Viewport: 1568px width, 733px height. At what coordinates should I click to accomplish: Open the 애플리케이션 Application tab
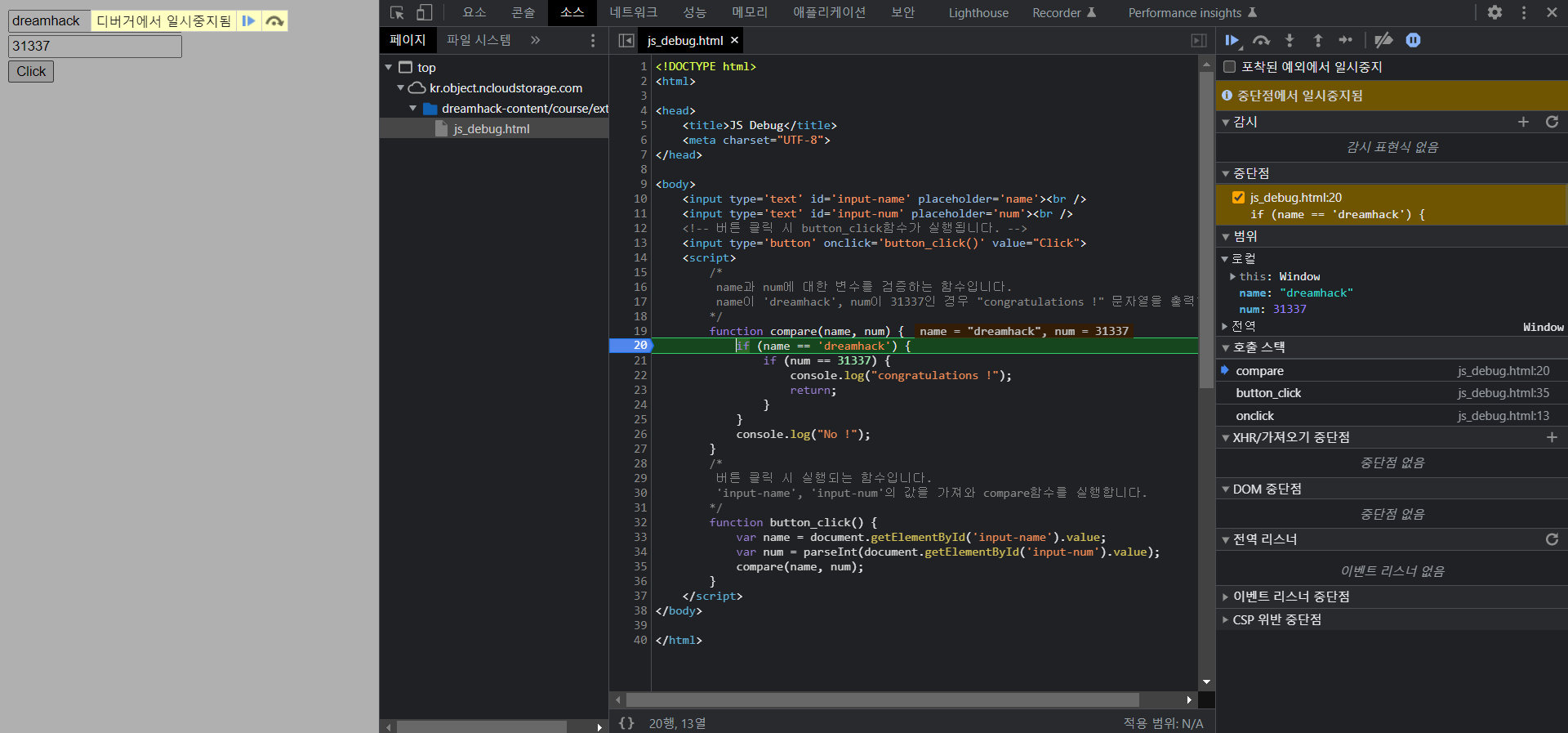pos(829,12)
